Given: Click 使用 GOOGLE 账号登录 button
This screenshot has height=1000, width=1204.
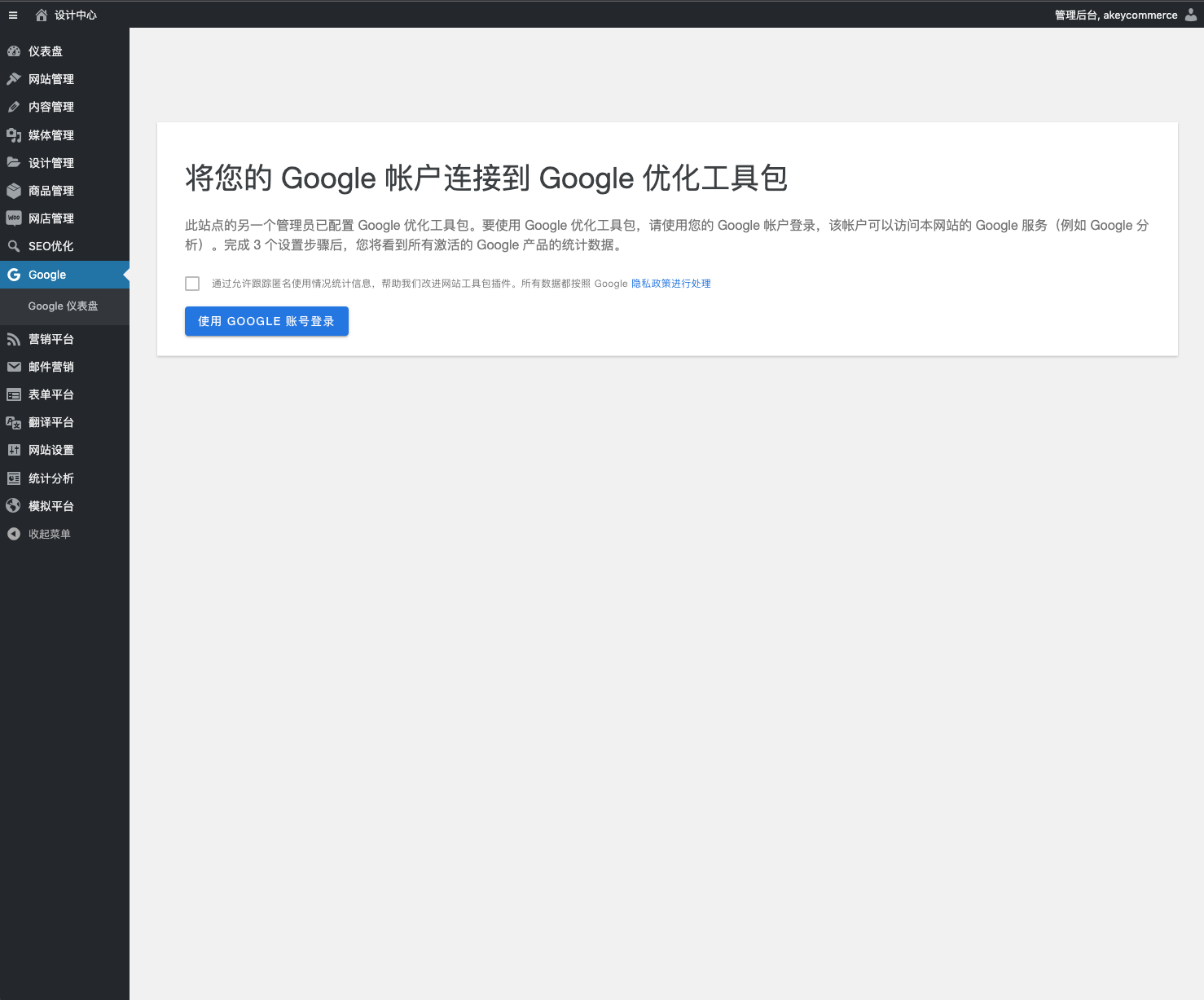Looking at the screenshot, I should (x=266, y=321).
